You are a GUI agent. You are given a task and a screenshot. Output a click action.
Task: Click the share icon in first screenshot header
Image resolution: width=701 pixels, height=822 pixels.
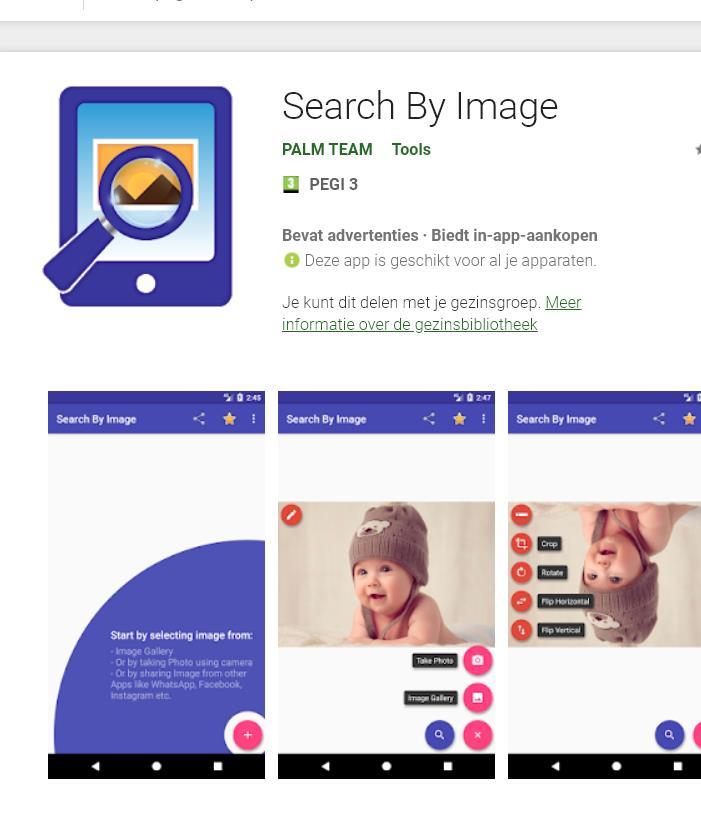coord(199,418)
